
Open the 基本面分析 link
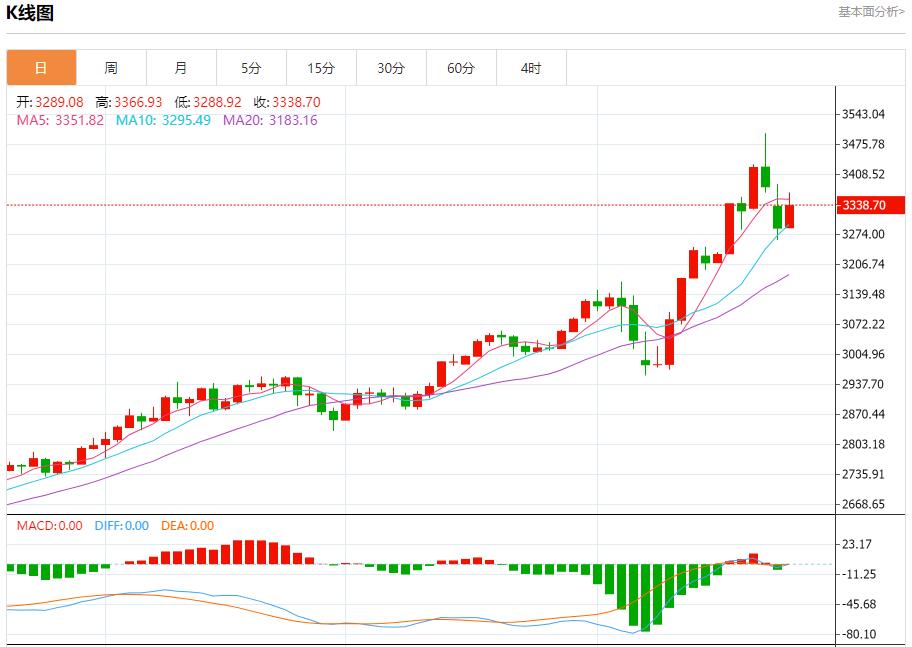tap(871, 12)
